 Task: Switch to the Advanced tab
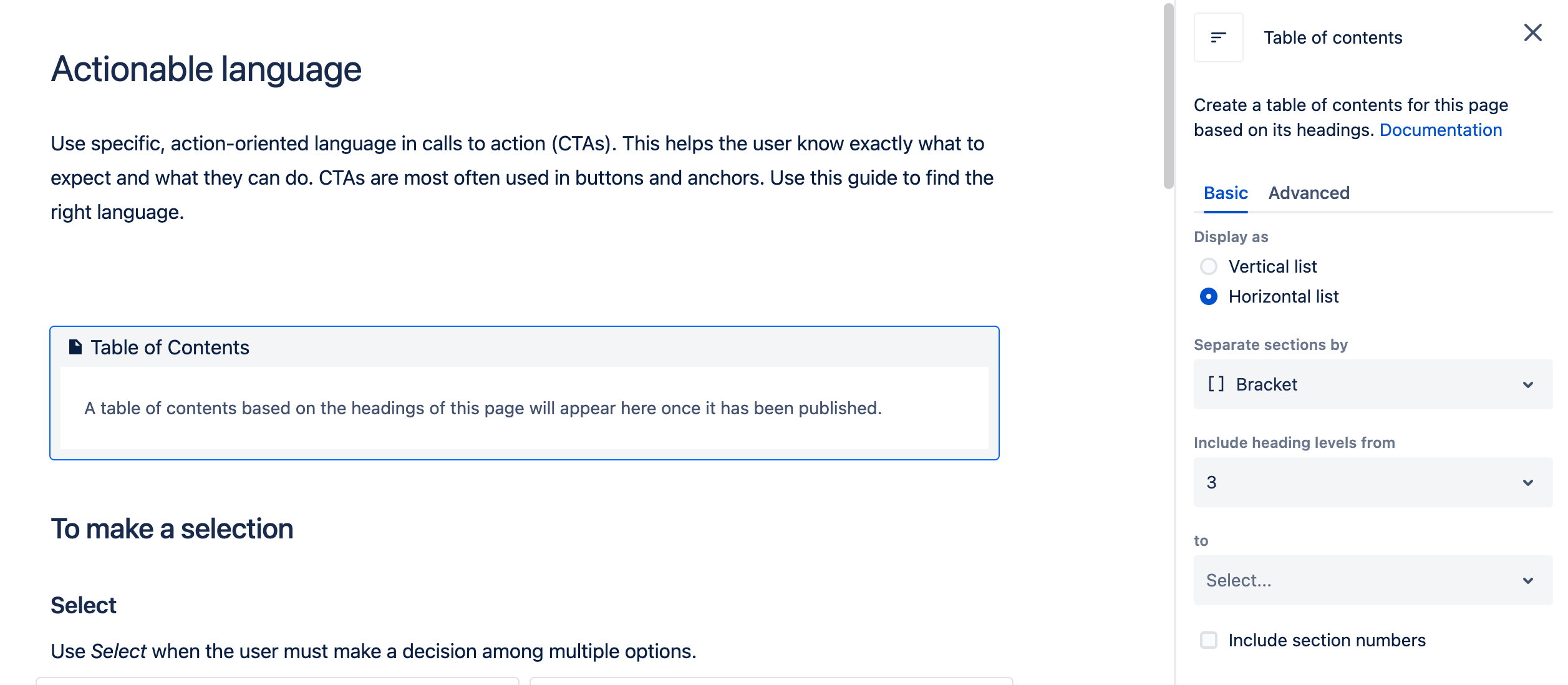coord(1309,193)
